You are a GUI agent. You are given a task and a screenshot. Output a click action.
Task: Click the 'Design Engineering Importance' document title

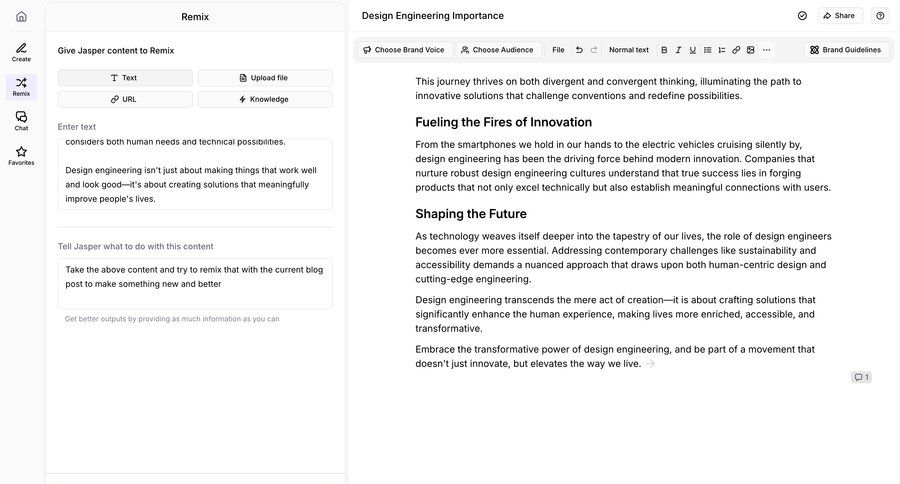click(433, 16)
